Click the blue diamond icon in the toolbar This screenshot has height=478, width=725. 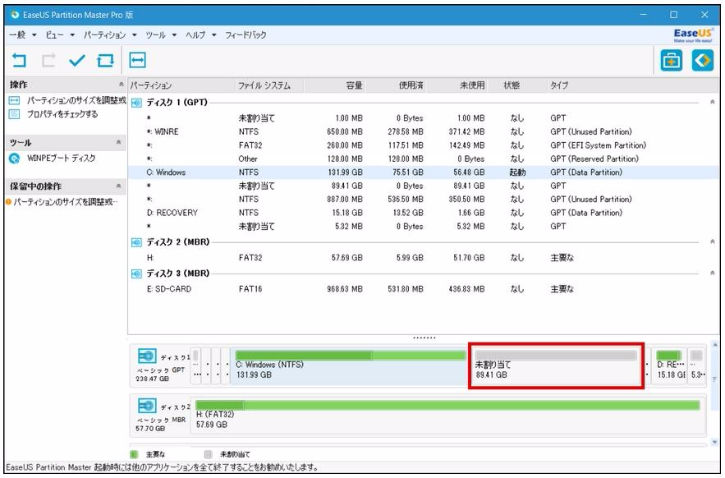tap(703, 61)
